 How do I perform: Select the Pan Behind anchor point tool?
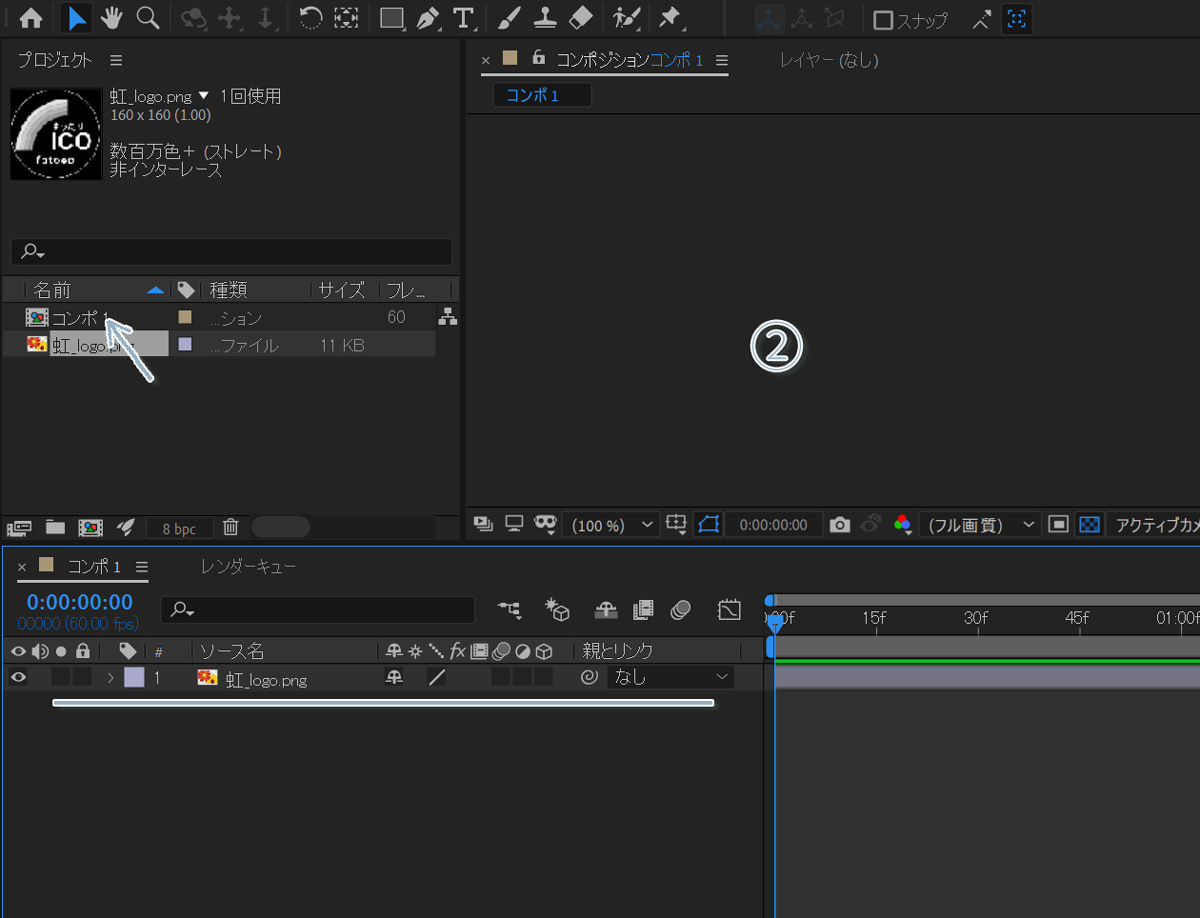346,18
